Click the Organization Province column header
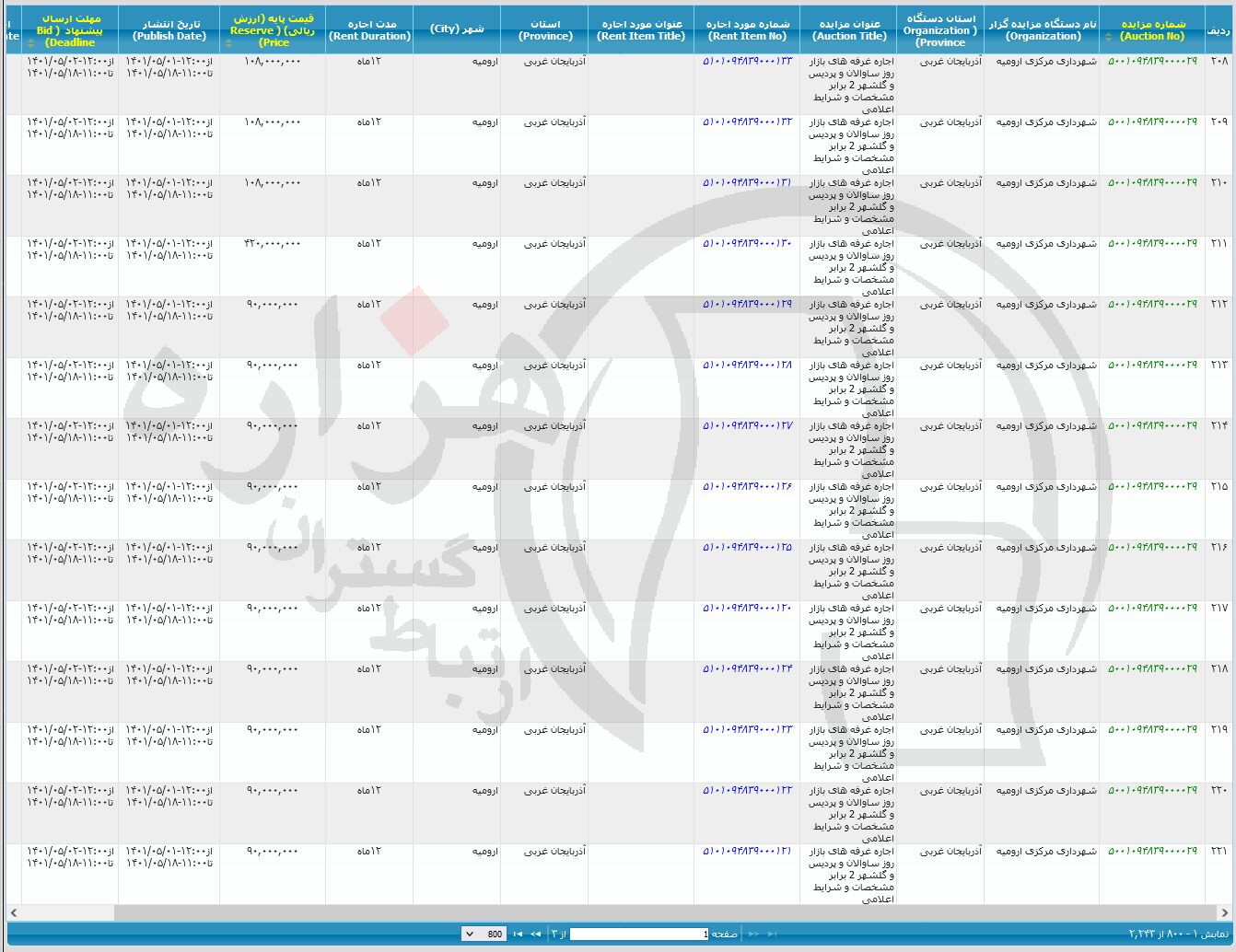This screenshot has height=952, width=1236. [x=940, y=30]
